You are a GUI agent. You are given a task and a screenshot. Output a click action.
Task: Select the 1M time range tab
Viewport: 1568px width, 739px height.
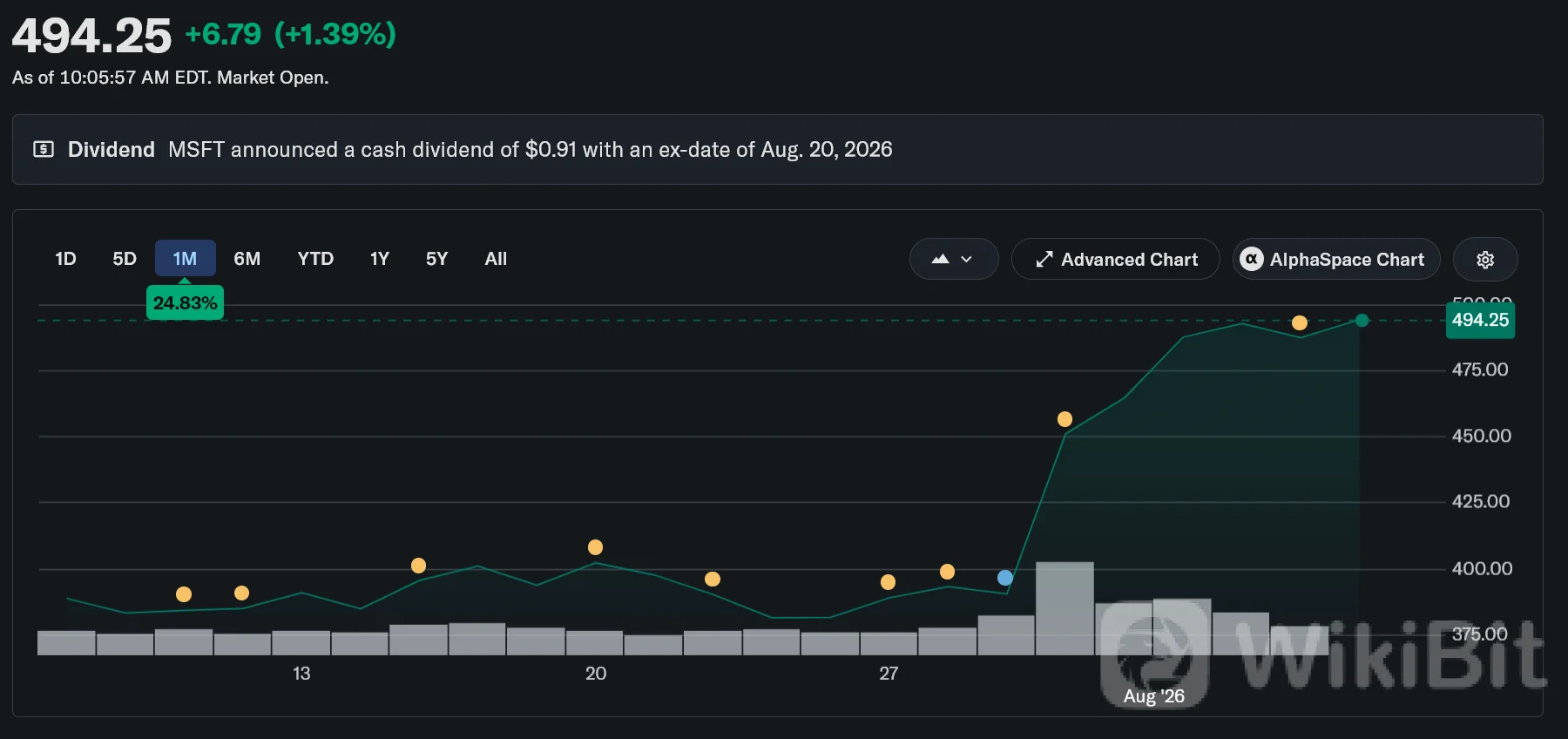click(x=185, y=259)
